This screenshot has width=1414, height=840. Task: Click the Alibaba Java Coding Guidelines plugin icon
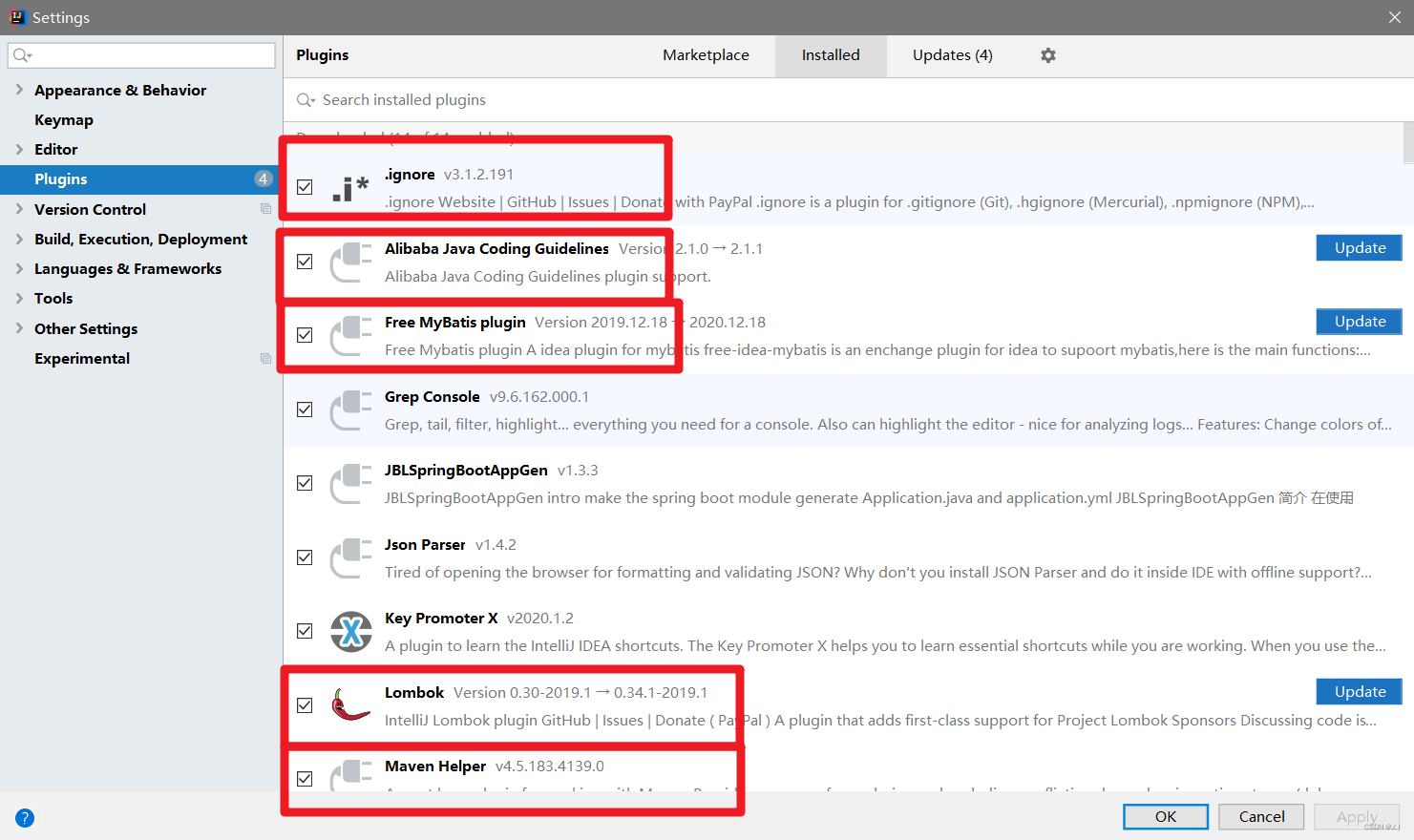pyautogui.click(x=350, y=262)
